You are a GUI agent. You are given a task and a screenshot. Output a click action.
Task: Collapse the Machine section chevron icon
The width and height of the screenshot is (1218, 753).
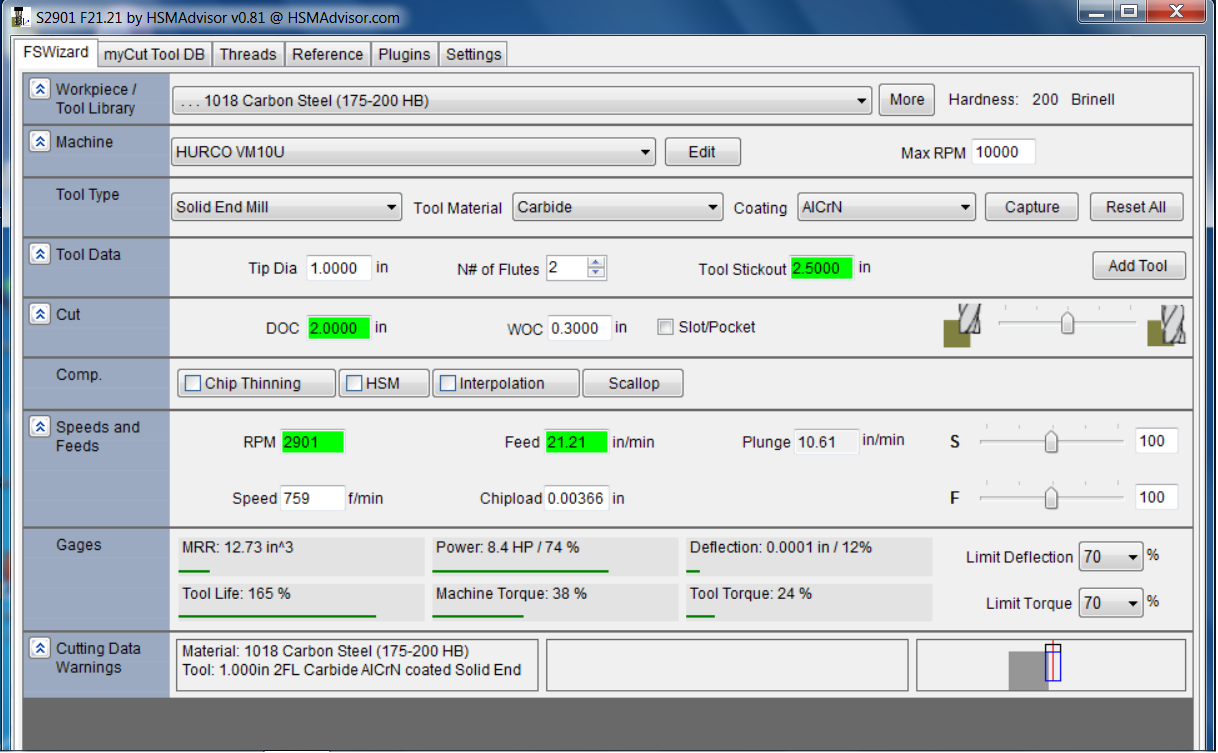click(x=39, y=142)
